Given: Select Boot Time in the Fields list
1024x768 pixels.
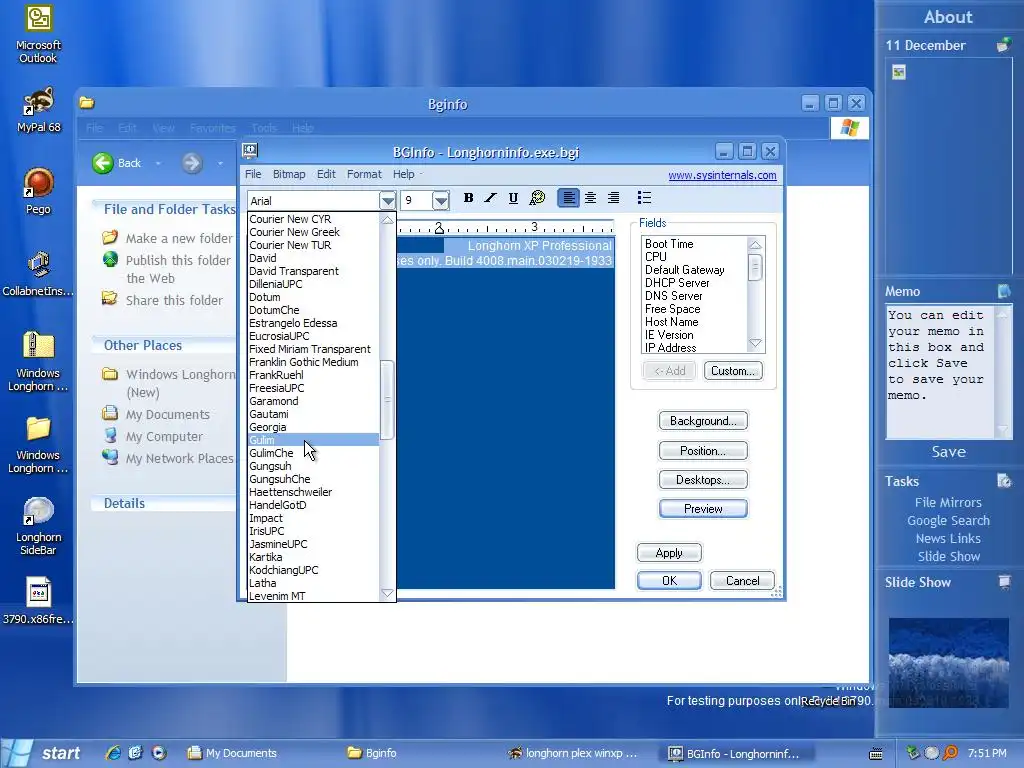Looking at the screenshot, I should click(694, 244).
